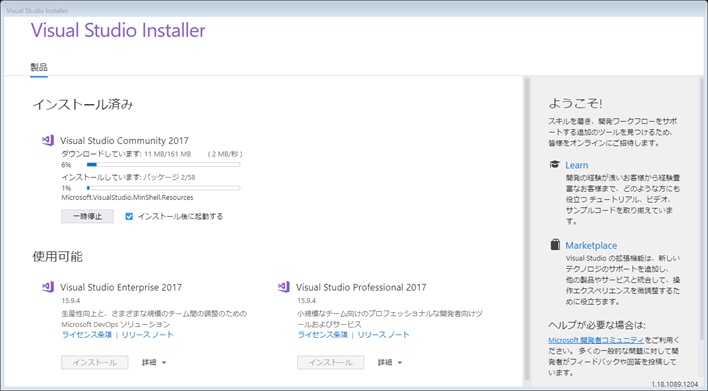The width and height of the screenshot is (708, 391).
Task: Click the download progress bar at 6%
Action: (x=163, y=165)
